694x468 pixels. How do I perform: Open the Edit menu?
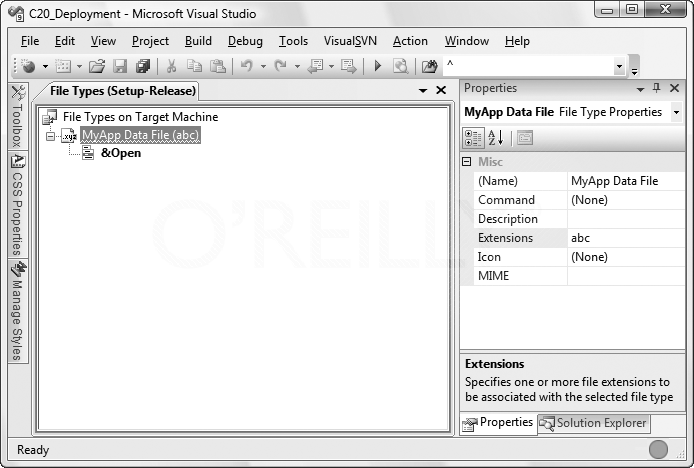pos(65,41)
